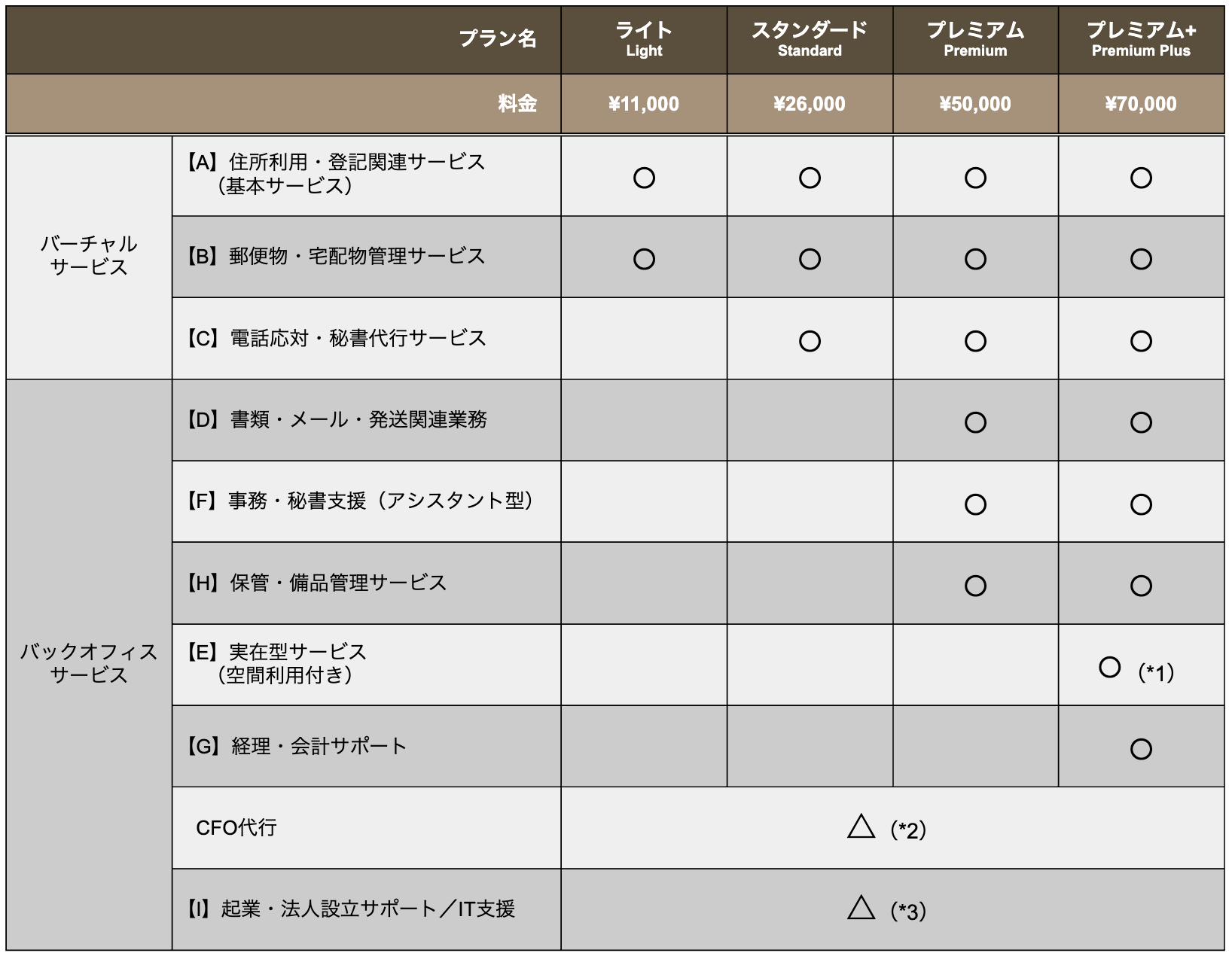Click the triangle in the startup and IT support row

point(861,908)
